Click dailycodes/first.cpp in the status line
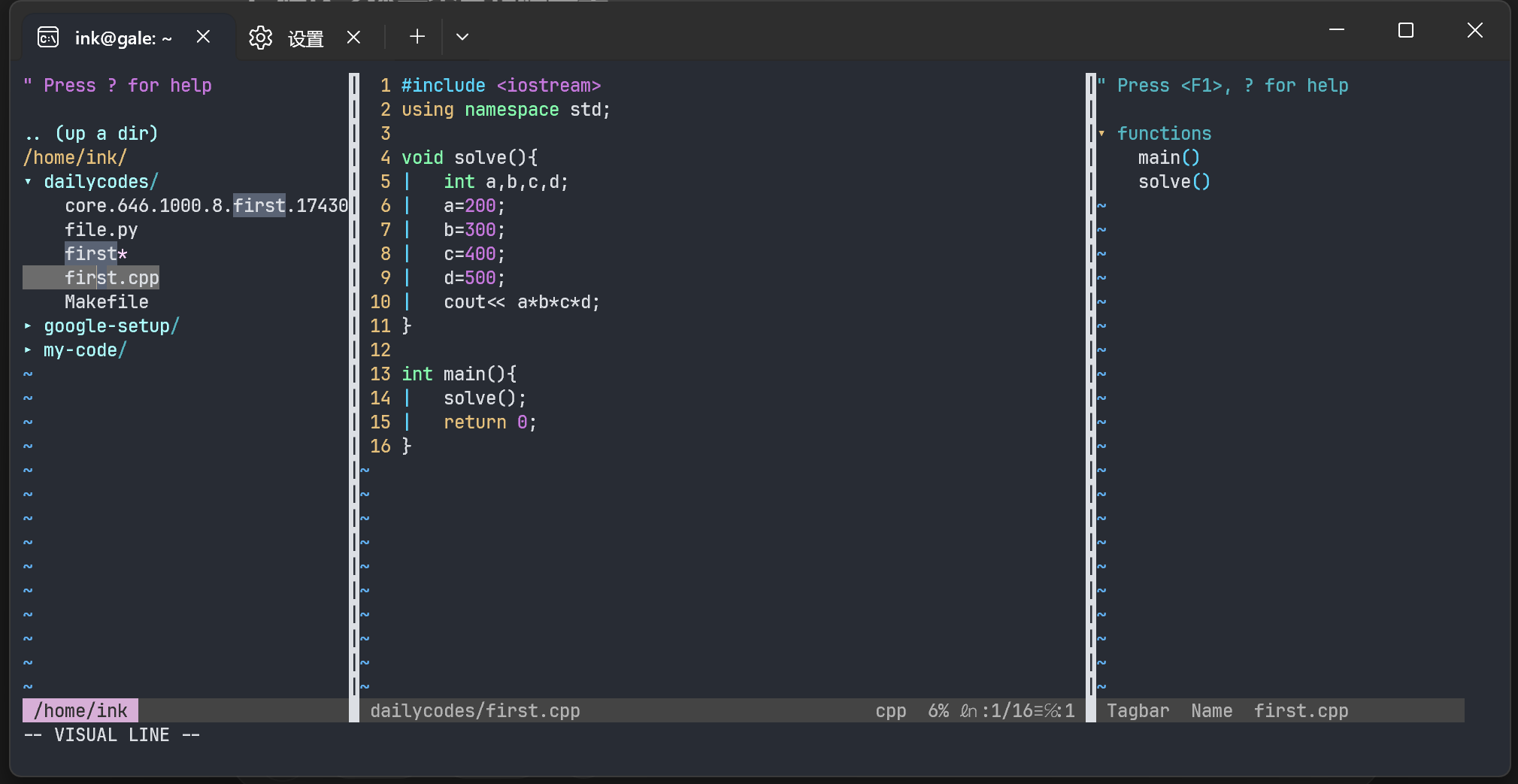 (x=475, y=711)
